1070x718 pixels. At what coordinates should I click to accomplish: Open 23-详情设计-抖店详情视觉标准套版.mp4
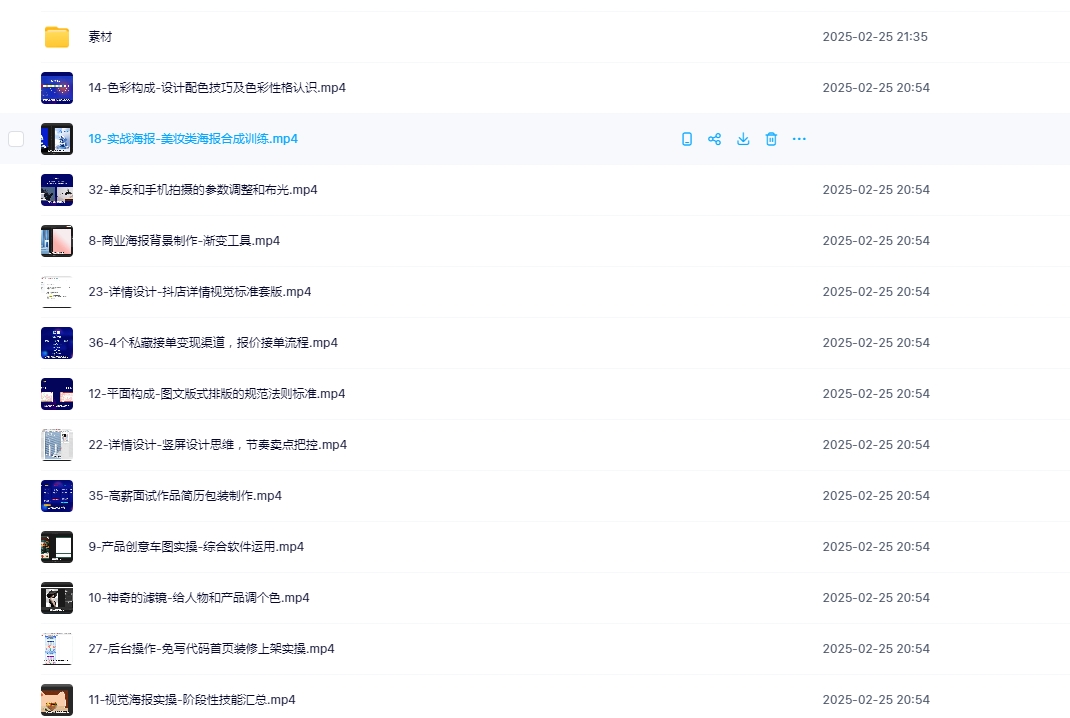(200, 292)
